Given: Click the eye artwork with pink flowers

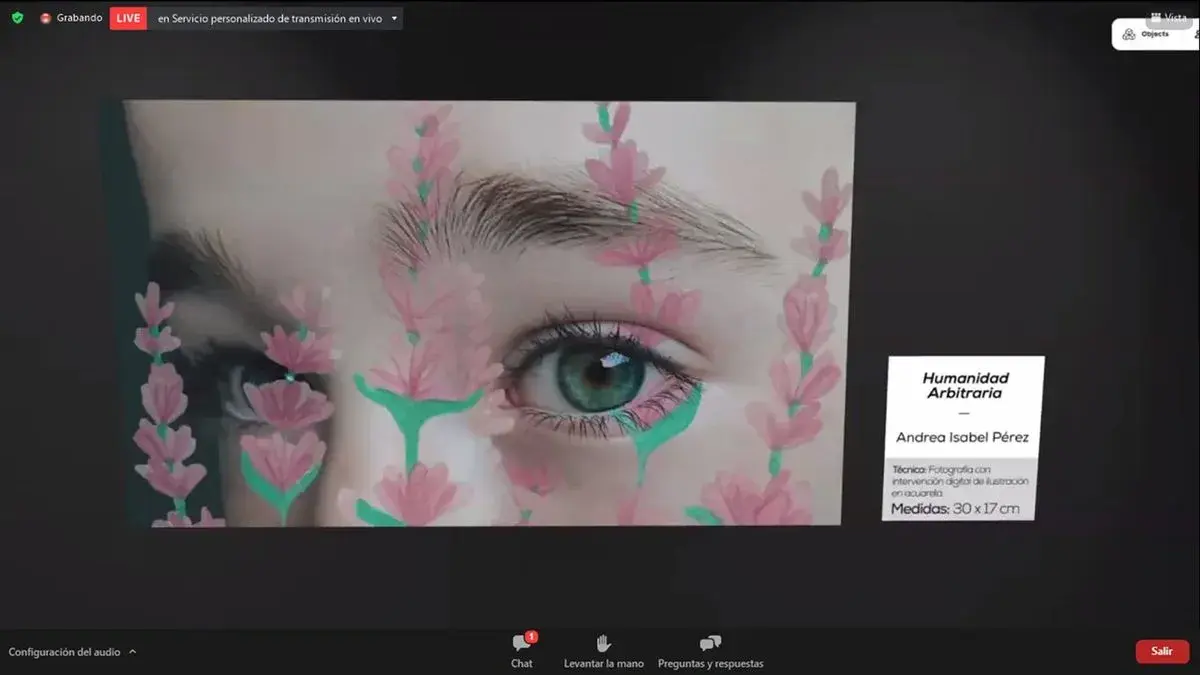Looking at the screenshot, I should (x=488, y=312).
